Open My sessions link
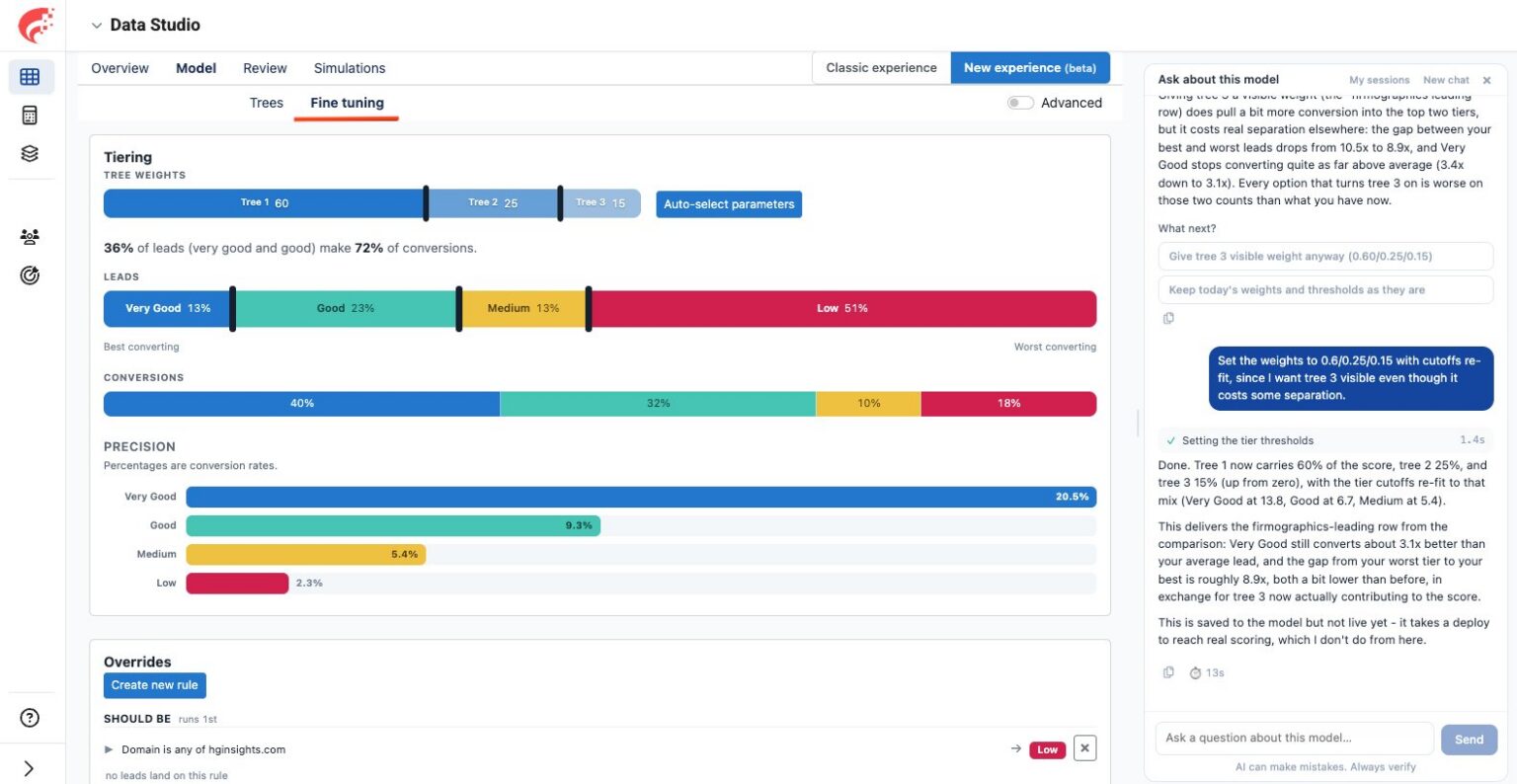Screen dimensions: 1517x784 [x=1379, y=80]
